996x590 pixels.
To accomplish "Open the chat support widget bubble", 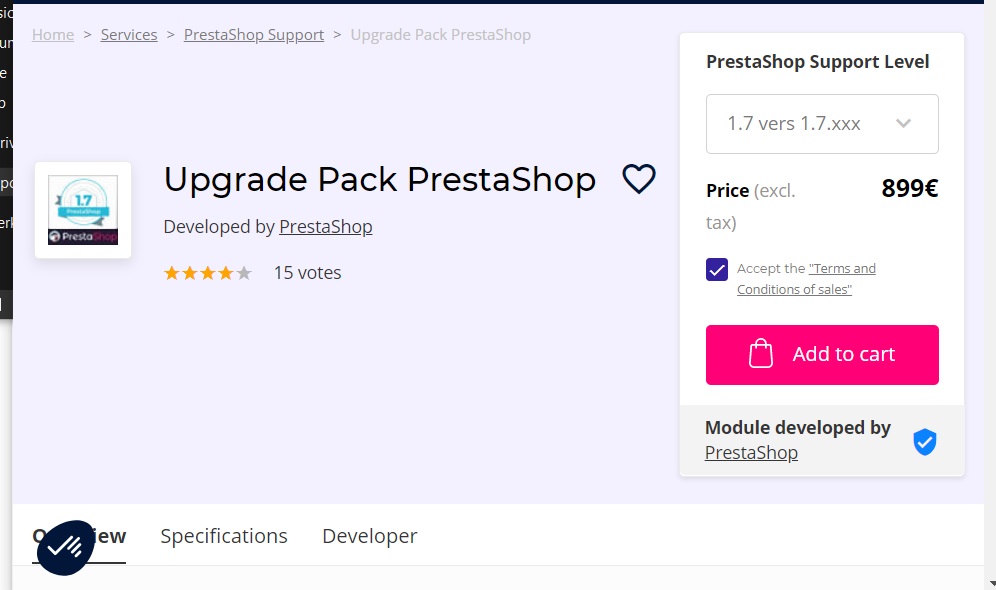I will coord(64,548).
